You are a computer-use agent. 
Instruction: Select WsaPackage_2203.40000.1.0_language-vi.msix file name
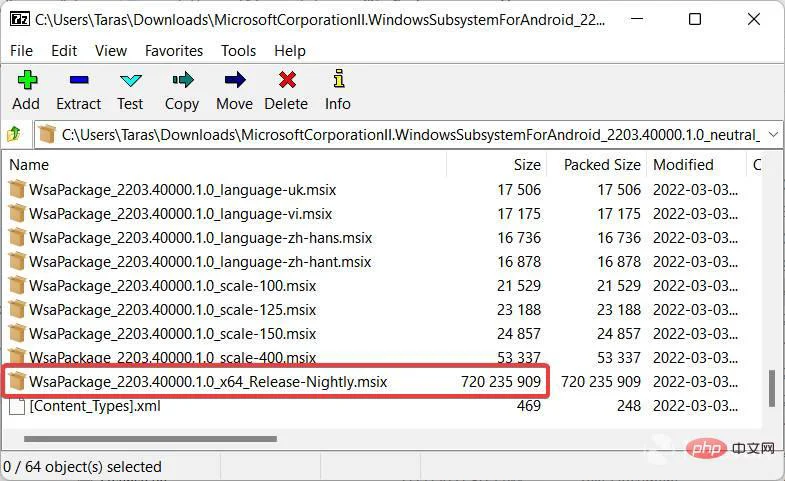[180, 214]
